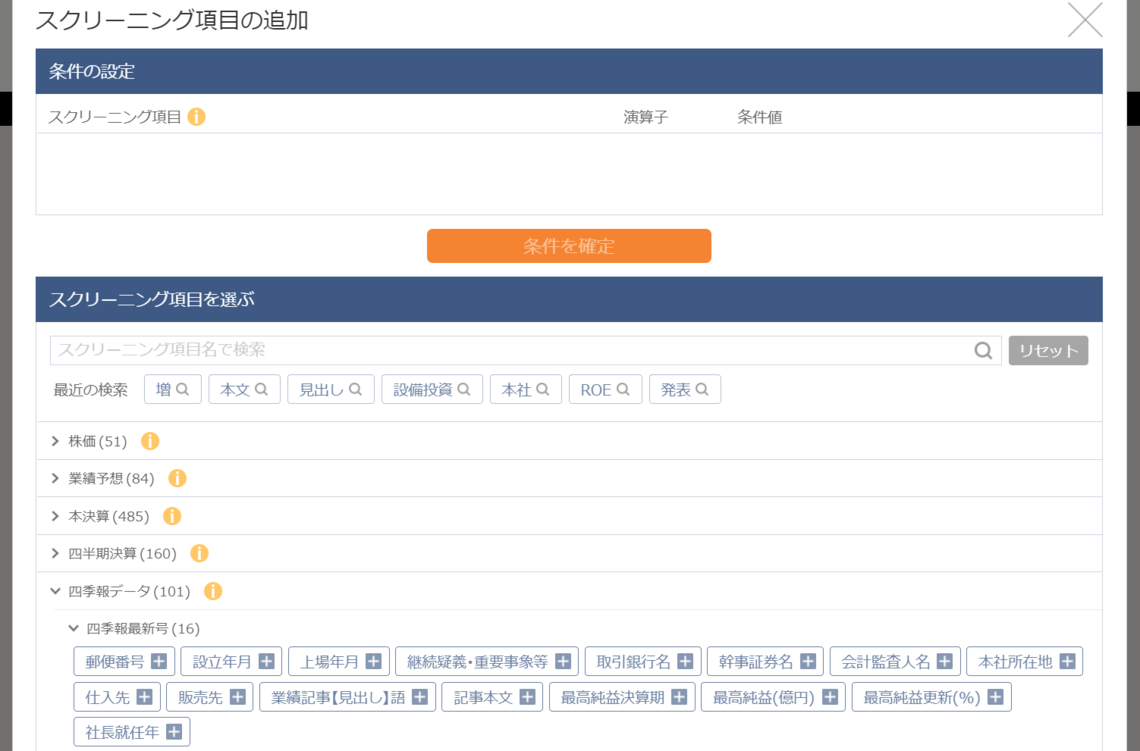Add 記事本文 screening item
Screen dimensions: 1140x751
point(526,697)
